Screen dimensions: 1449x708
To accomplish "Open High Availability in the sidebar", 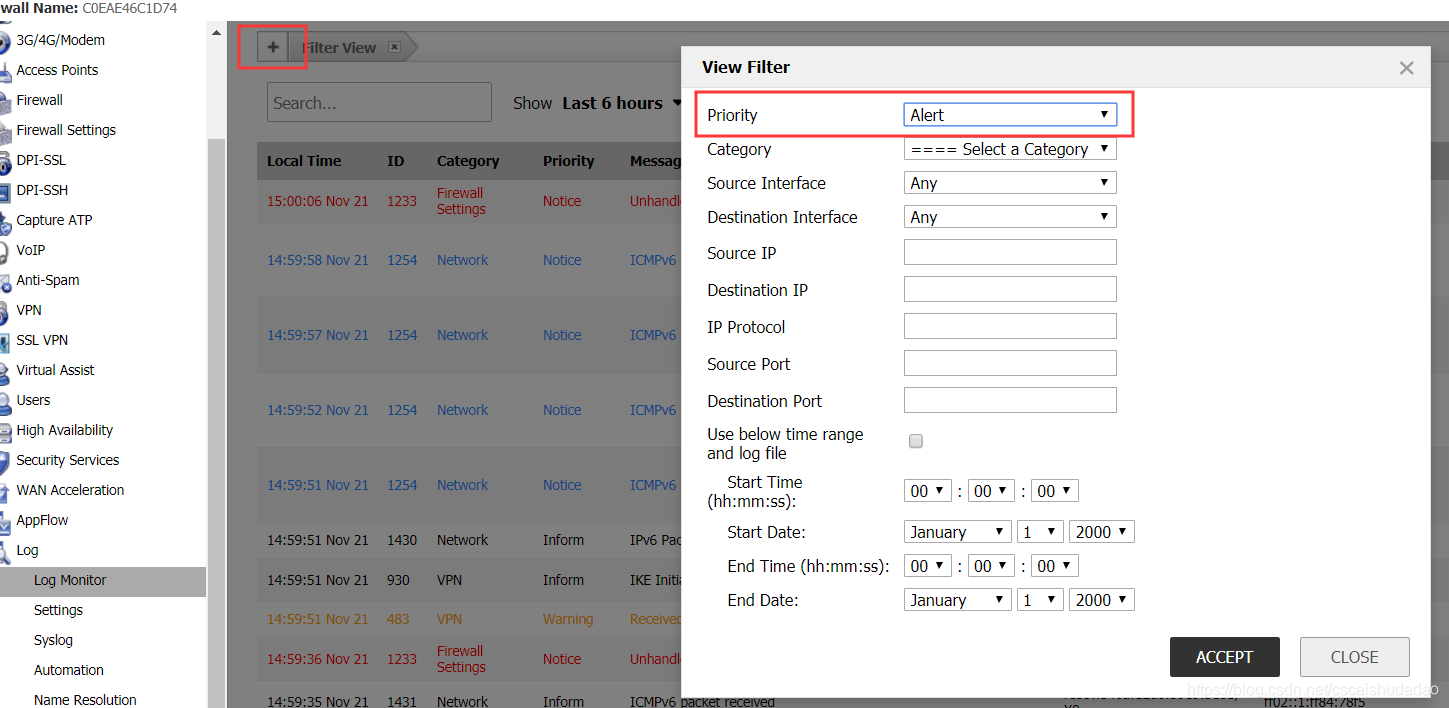I will (65, 430).
